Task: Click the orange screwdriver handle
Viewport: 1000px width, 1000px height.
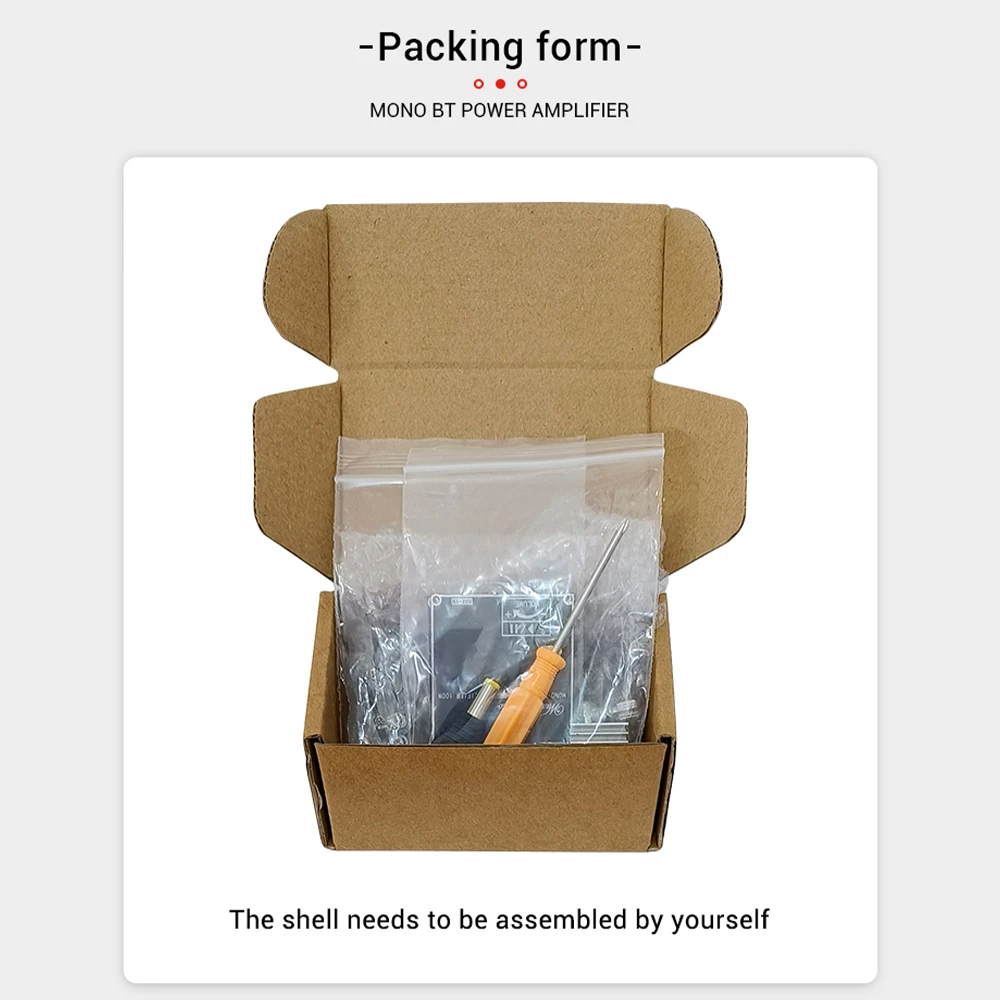Action: [524, 695]
